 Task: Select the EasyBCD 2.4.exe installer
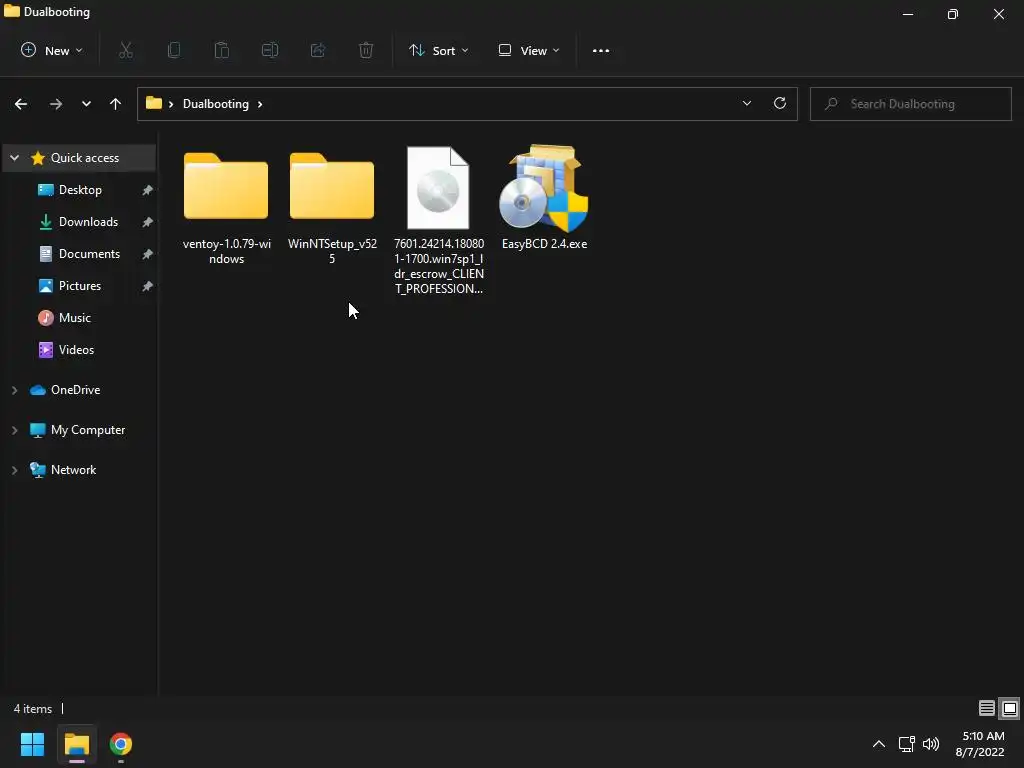pyautogui.click(x=545, y=198)
